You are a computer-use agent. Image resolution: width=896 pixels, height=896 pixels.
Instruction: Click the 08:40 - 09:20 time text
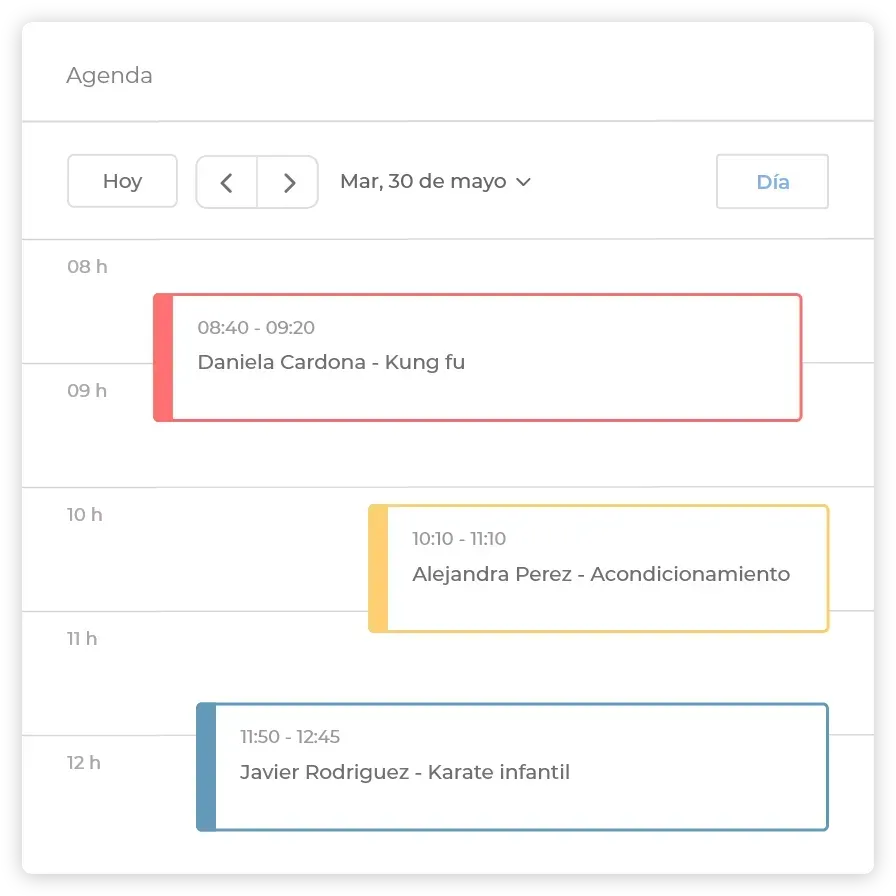[256, 327]
